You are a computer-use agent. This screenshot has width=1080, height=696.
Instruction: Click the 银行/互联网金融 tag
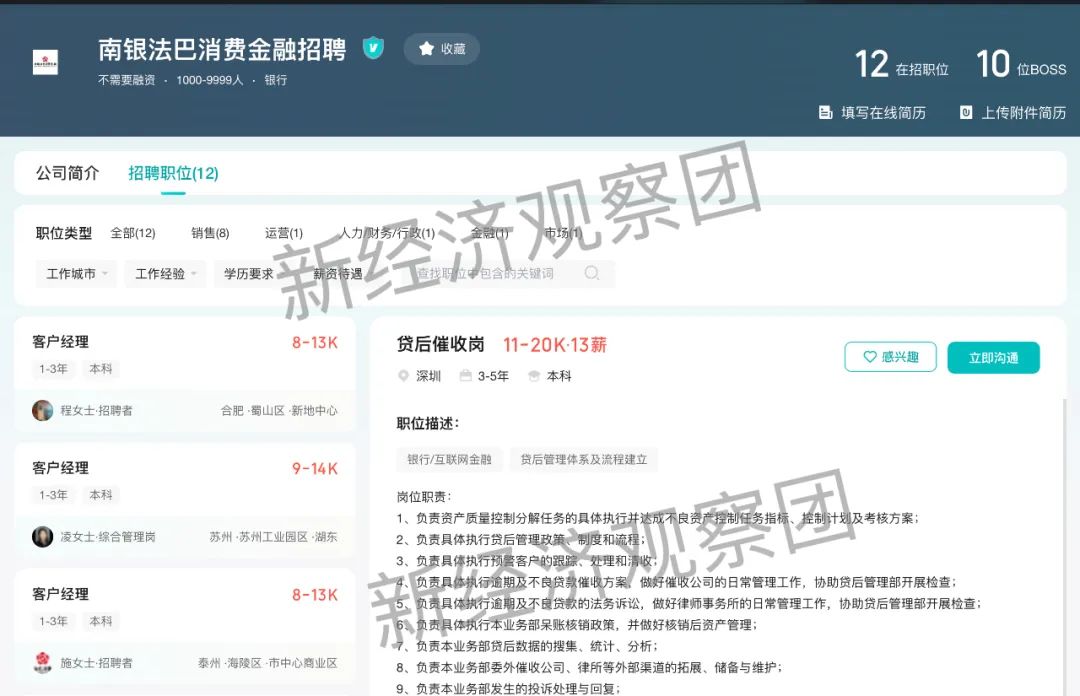tap(449, 460)
